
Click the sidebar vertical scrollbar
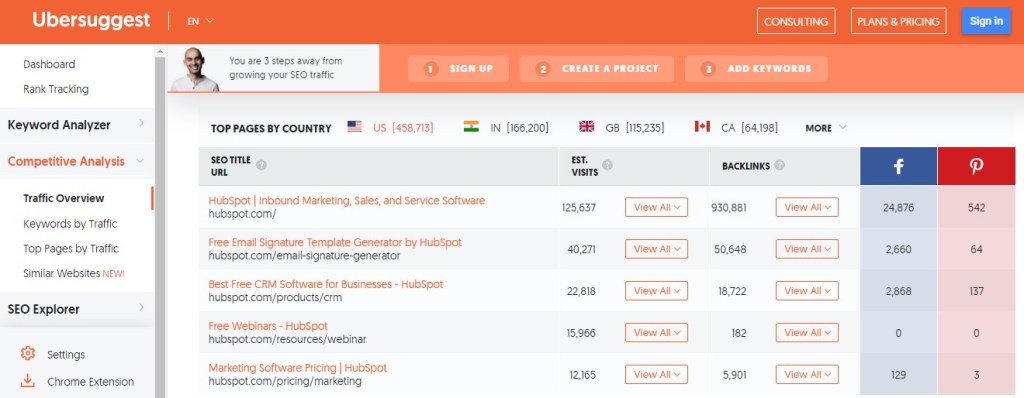(160, 227)
